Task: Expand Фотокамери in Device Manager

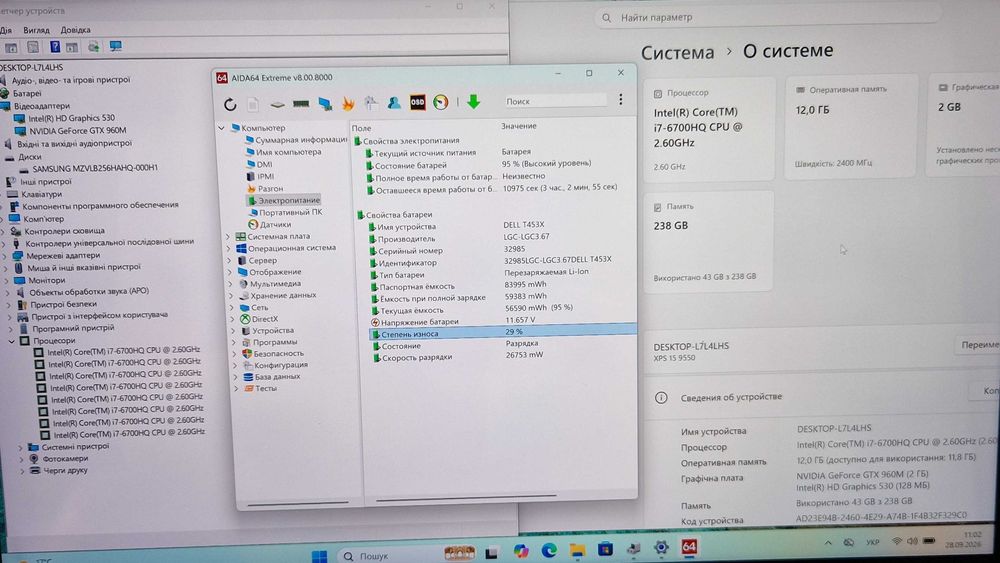Action: pos(22,459)
